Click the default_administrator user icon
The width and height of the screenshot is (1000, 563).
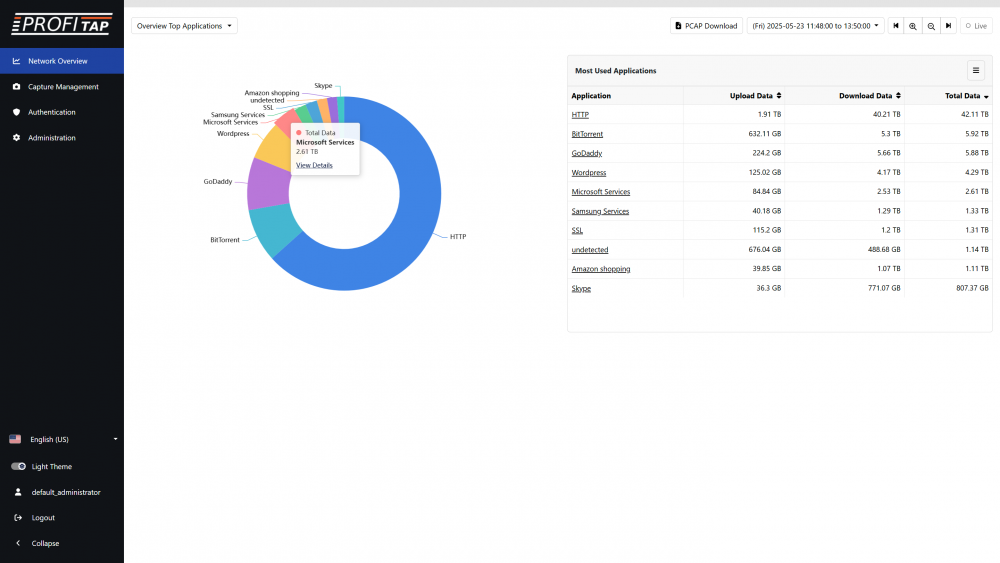[17, 492]
